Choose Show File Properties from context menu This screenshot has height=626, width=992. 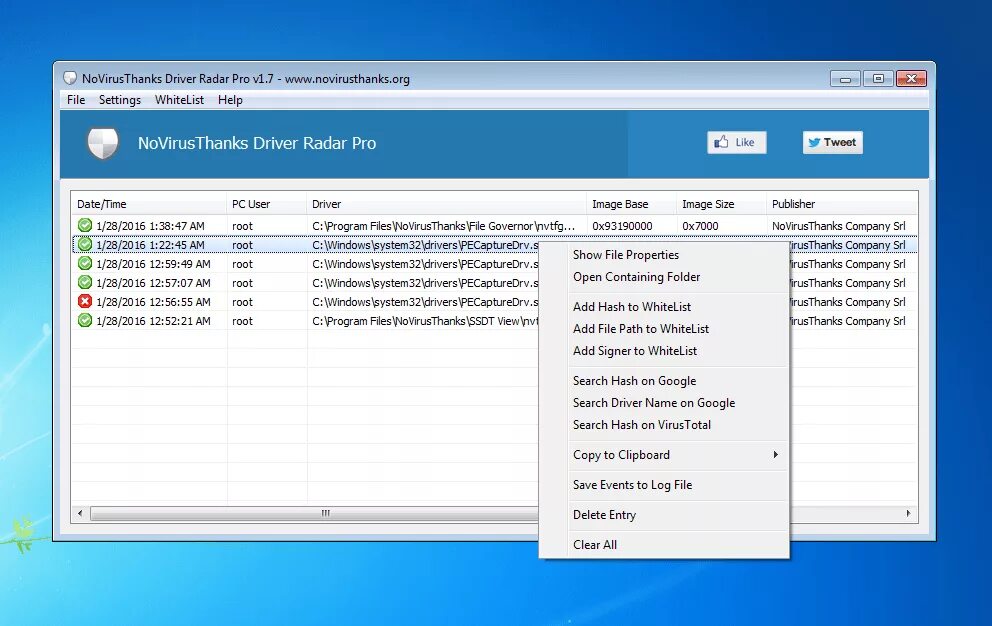(664, 254)
